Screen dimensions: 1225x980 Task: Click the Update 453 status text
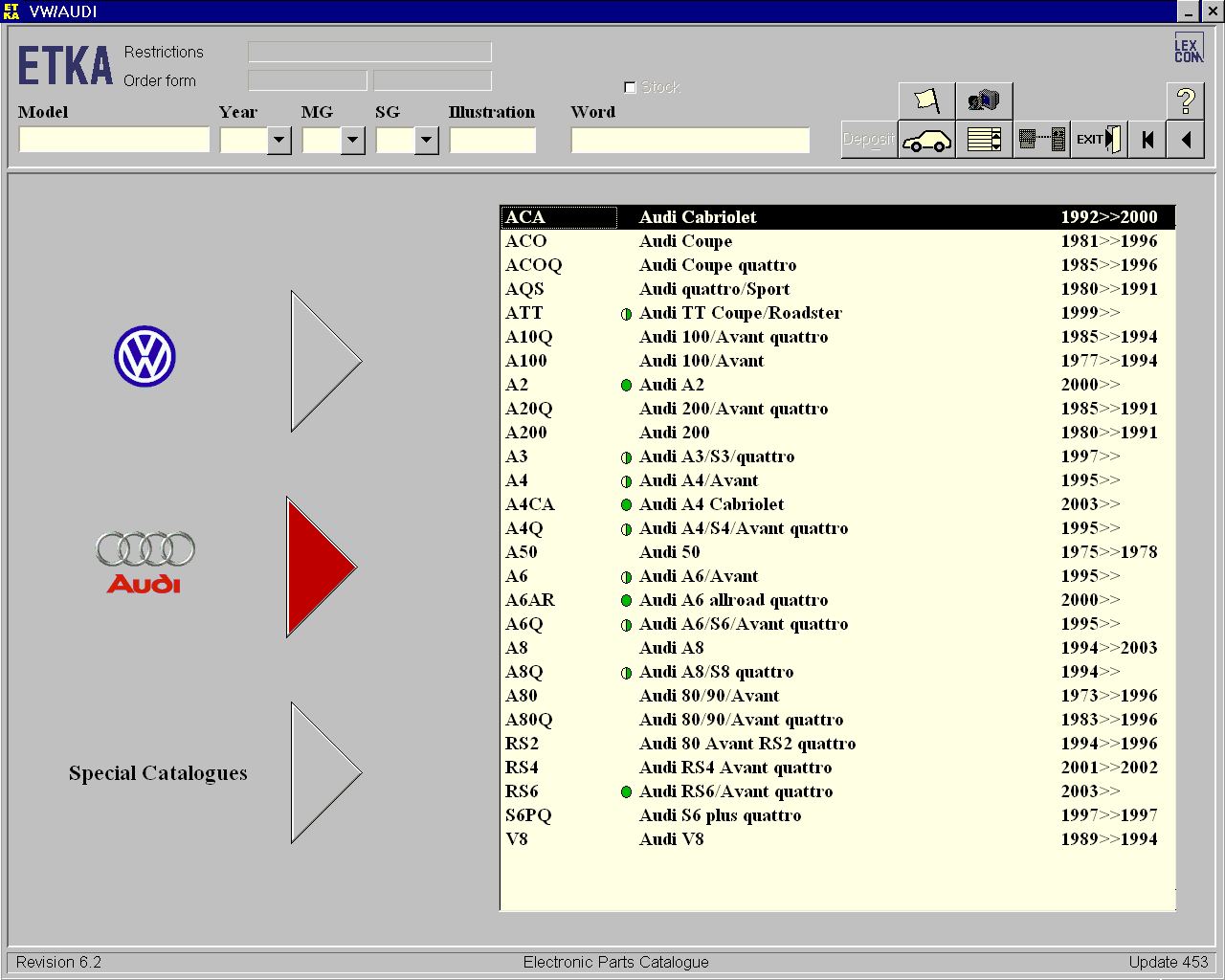1168,962
